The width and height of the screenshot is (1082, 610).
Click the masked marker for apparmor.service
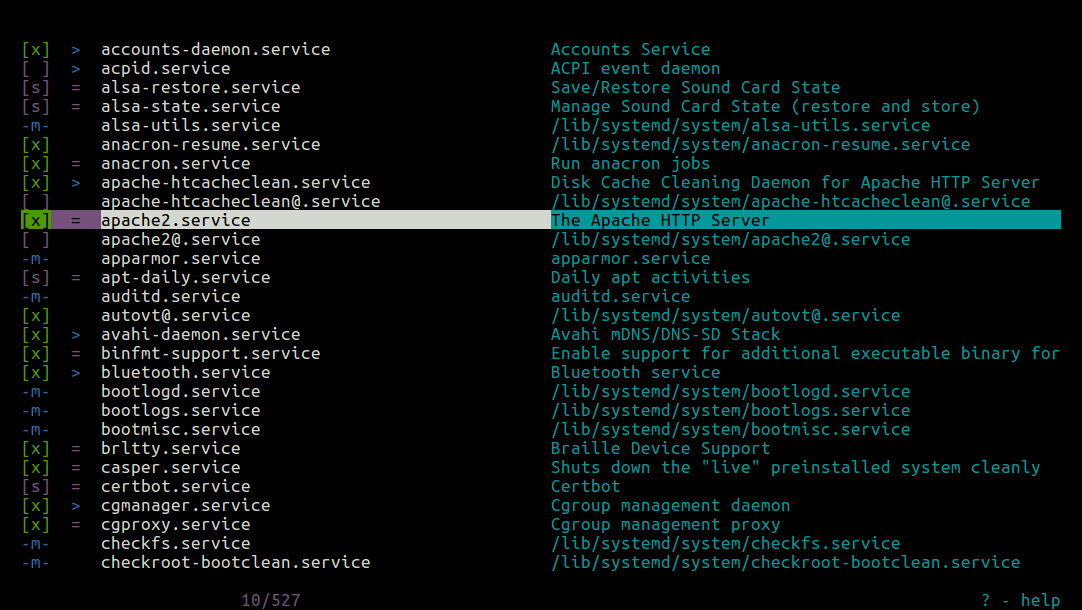coord(35,258)
